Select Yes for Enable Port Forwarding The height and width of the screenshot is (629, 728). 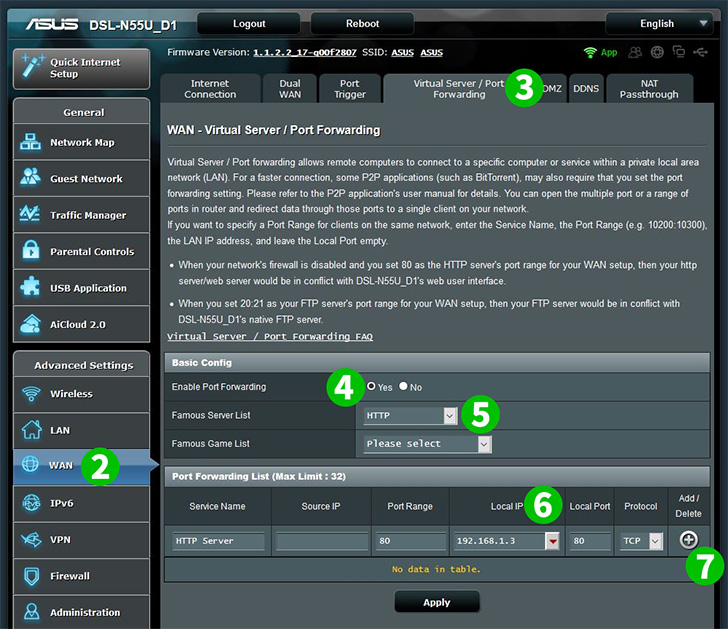pos(371,386)
